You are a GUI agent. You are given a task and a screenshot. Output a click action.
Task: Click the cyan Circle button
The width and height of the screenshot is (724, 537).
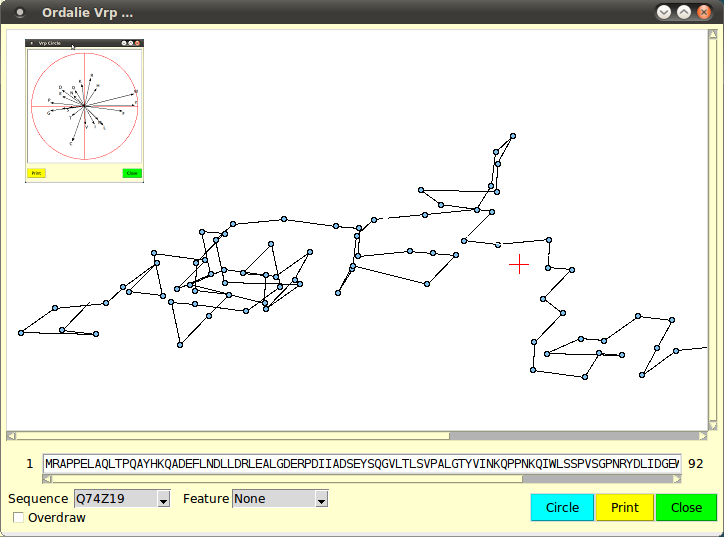pos(562,508)
